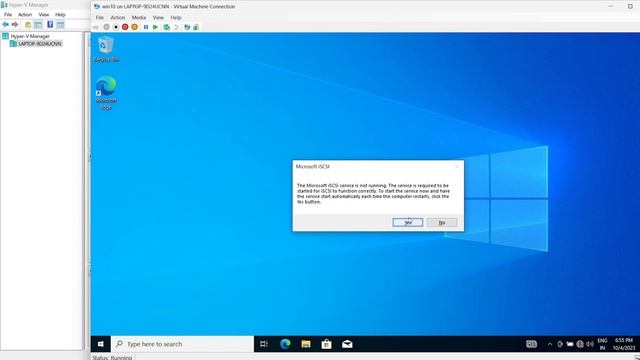The height and width of the screenshot is (360, 640).
Task: Click No in the Microsoft iSCSI dialog
Action: [442, 222]
